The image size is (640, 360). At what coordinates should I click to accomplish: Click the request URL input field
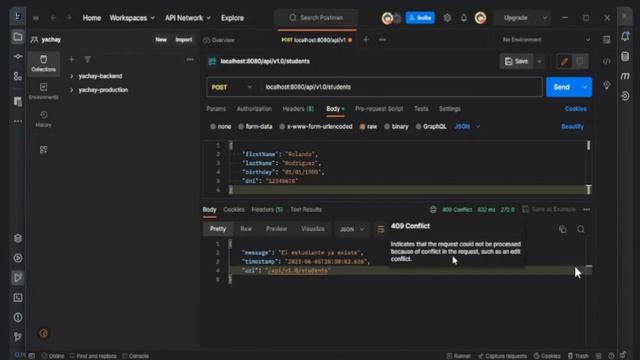[x=401, y=87]
